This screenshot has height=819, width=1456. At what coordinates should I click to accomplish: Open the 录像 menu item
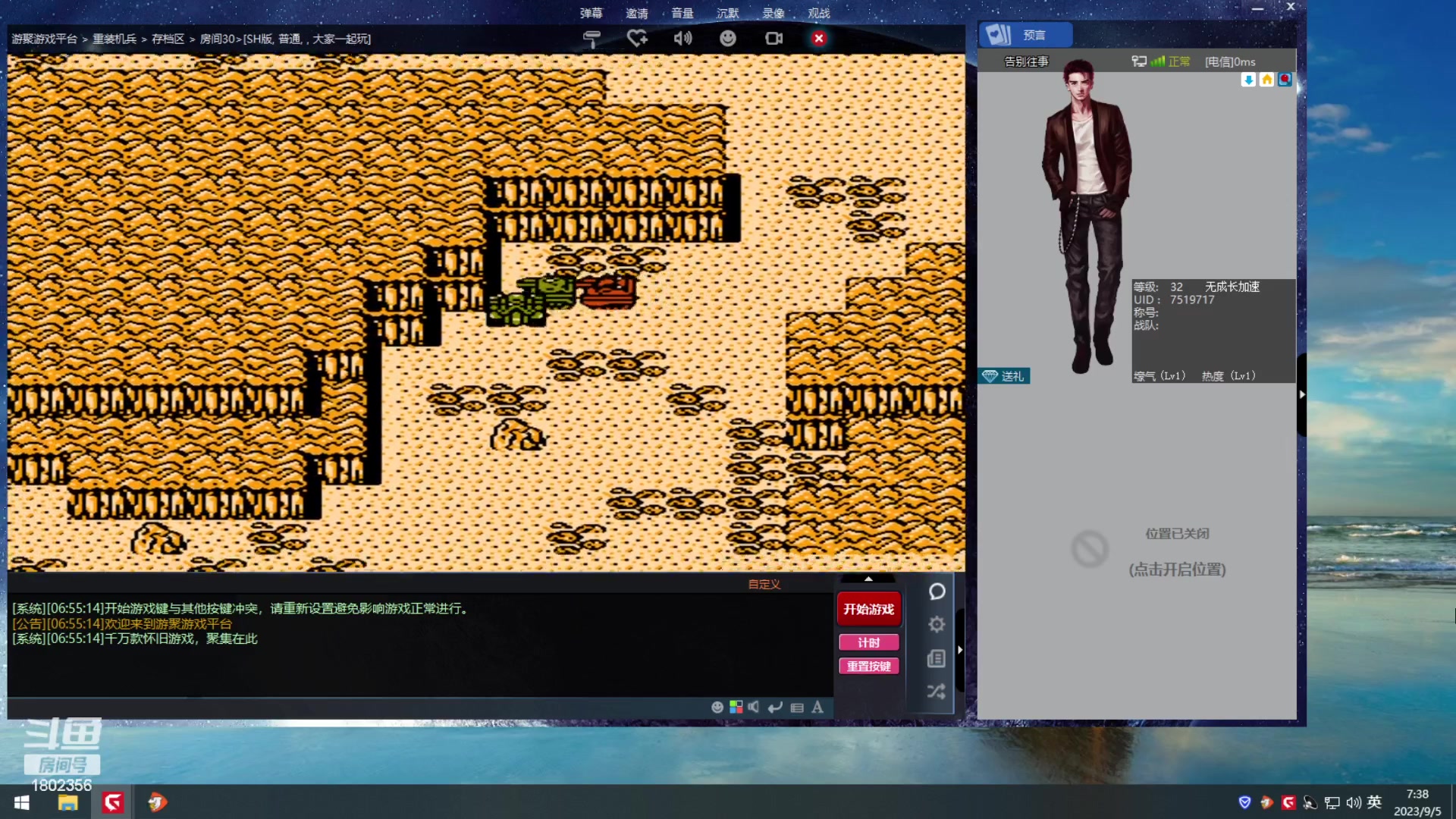coord(773,13)
